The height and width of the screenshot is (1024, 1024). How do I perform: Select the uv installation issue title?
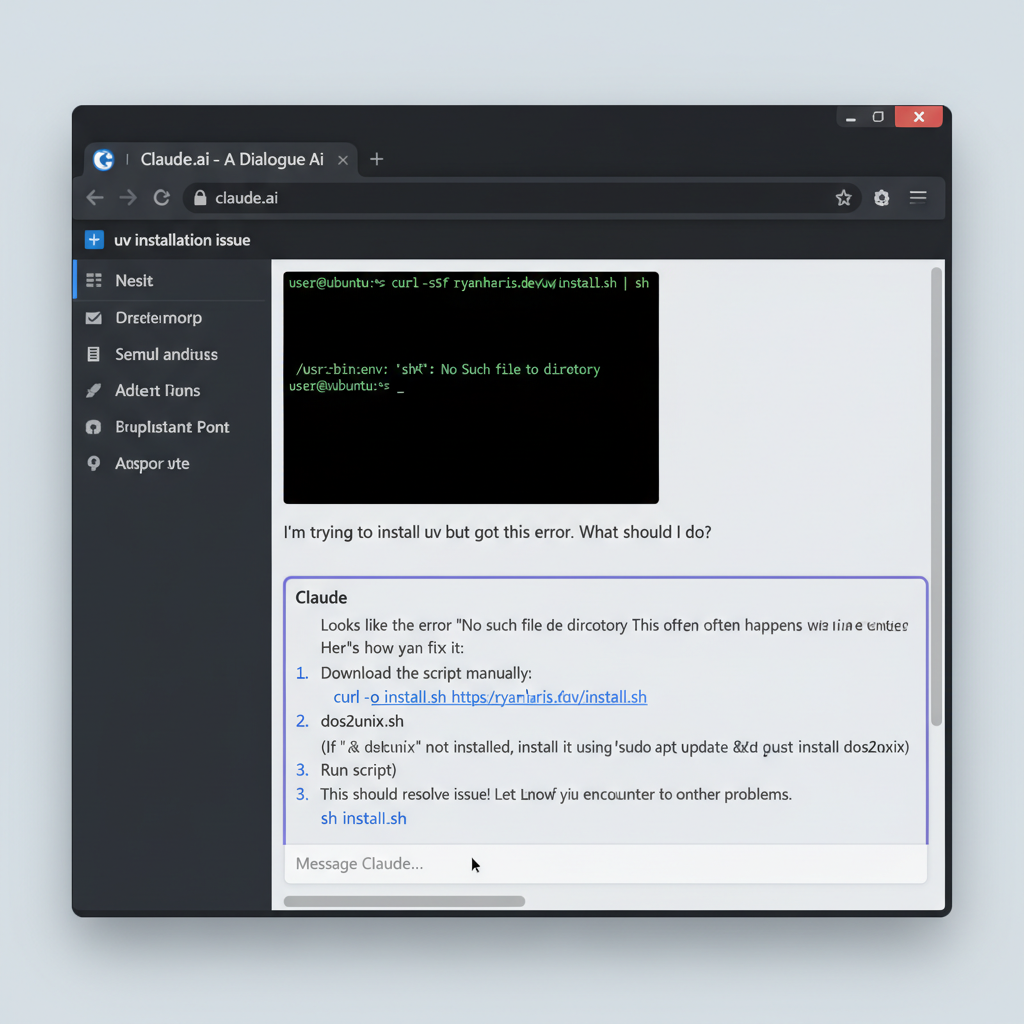pos(182,240)
